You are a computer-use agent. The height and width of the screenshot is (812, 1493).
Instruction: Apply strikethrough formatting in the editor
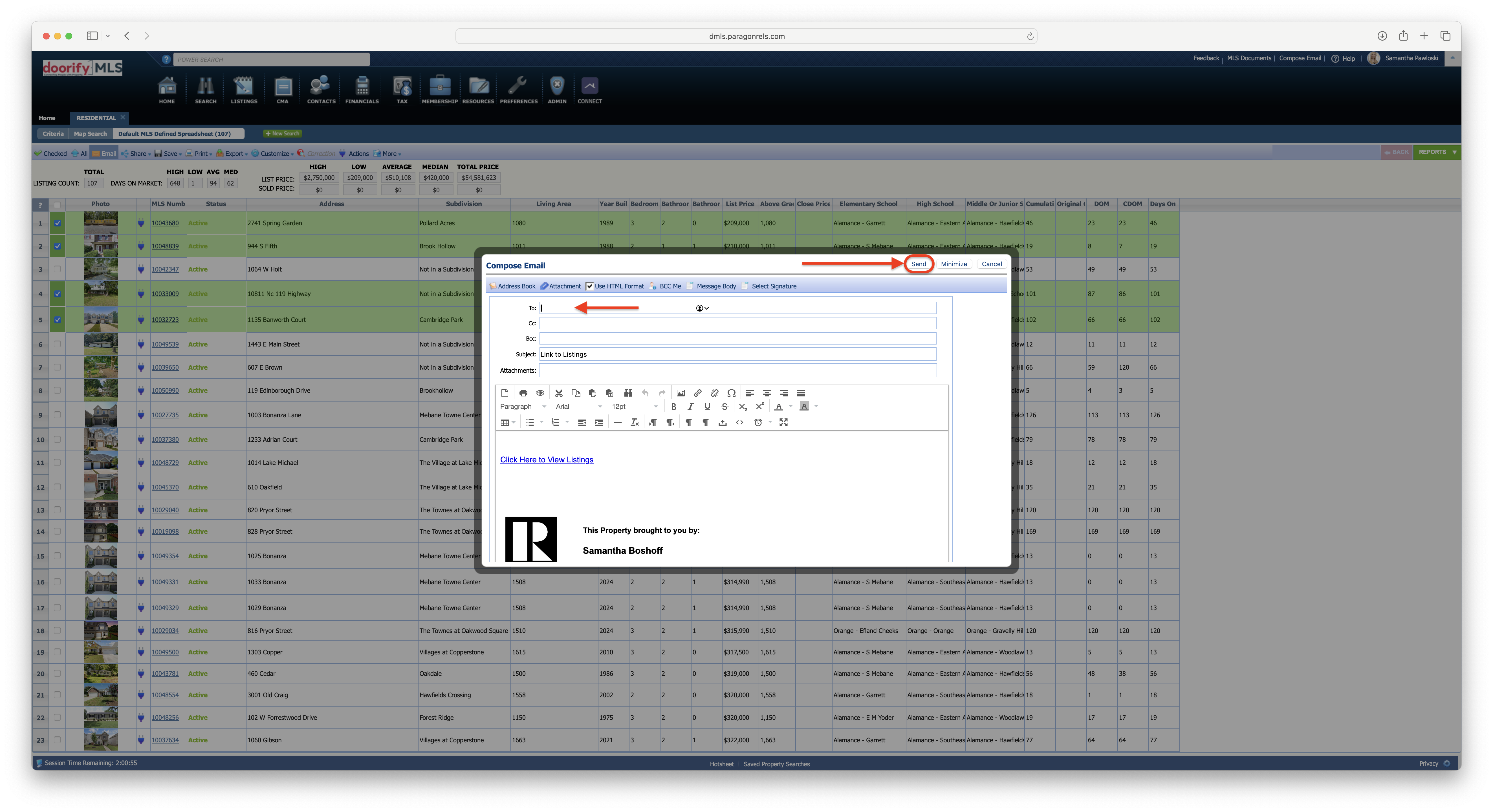pos(725,406)
